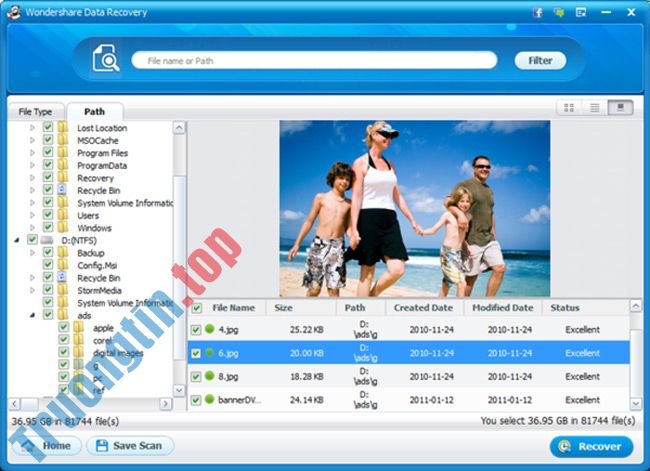
Task: Click the D:(NTFS) drive icon
Action: (47, 240)
